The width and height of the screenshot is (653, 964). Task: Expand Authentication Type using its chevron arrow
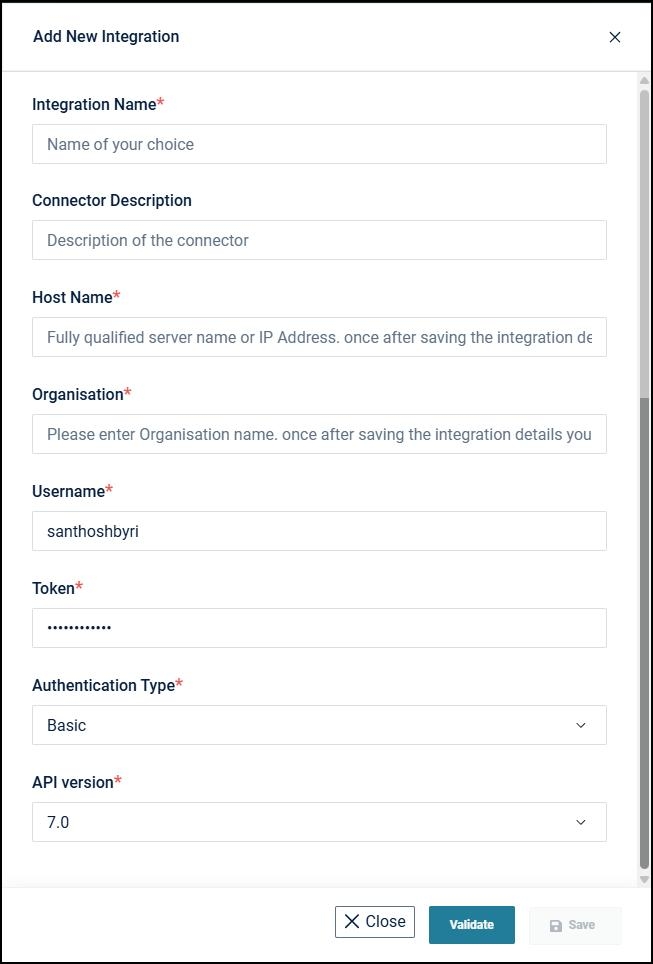click(x=581, y=725)
